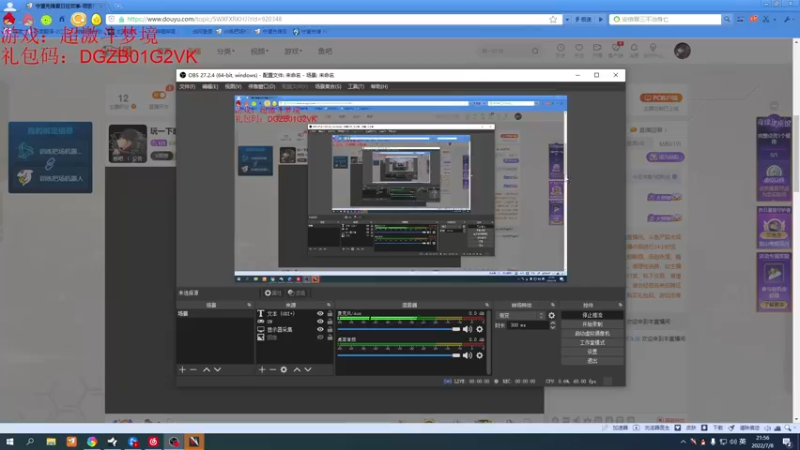Viewport: 800px width, 450px height.
Task: Toggle visibility of the image source
Action: coord(320,337)
